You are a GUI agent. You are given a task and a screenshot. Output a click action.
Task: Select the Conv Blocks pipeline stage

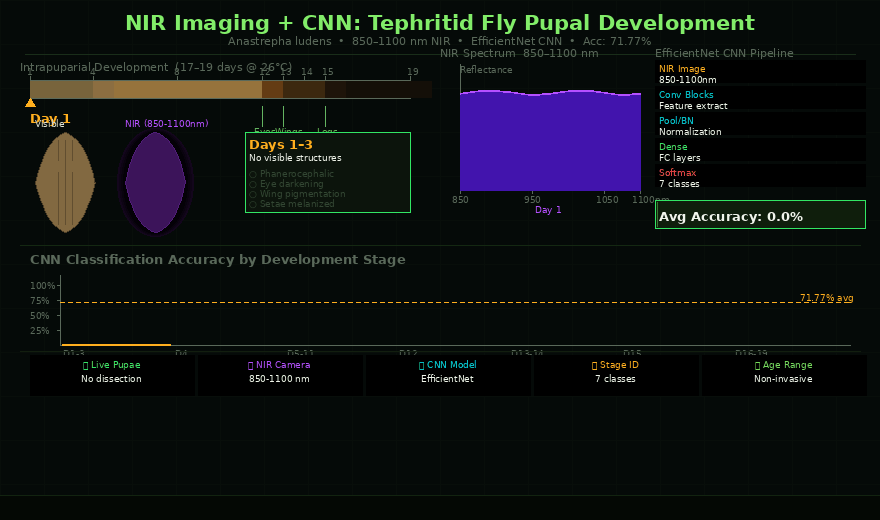click(760, 98)
